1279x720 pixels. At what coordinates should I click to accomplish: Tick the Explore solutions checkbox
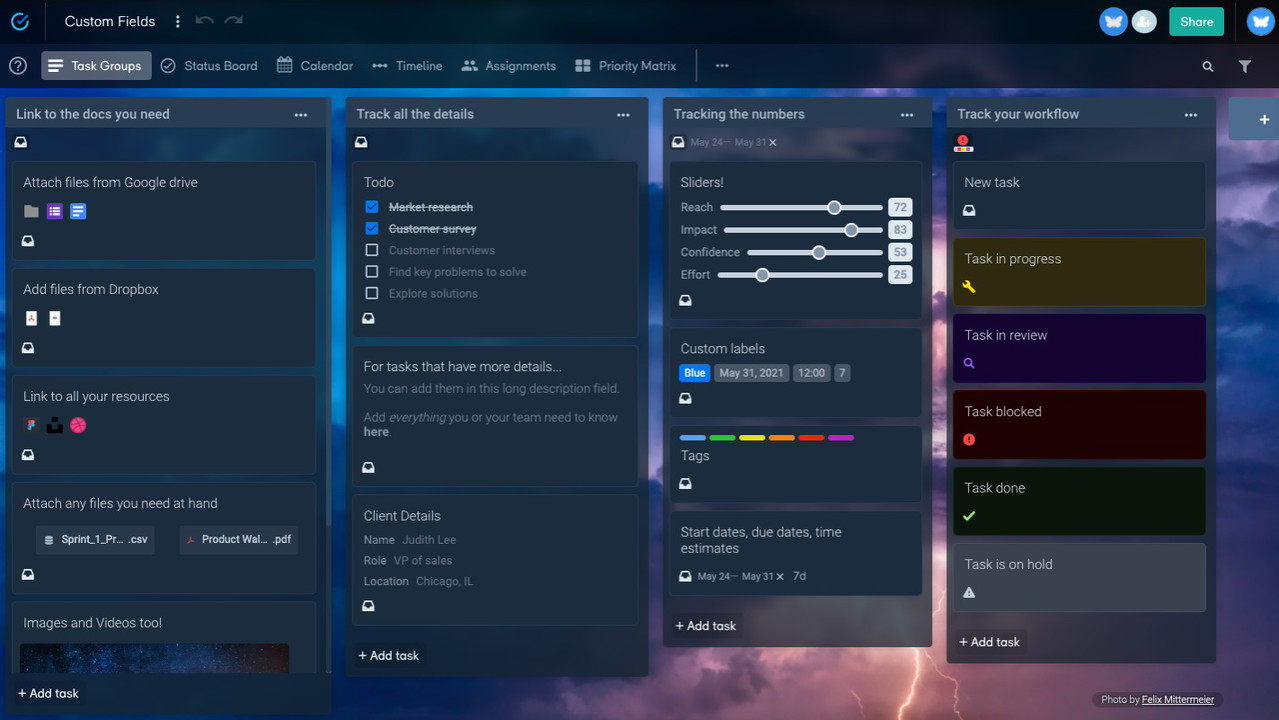coord(372,293)
